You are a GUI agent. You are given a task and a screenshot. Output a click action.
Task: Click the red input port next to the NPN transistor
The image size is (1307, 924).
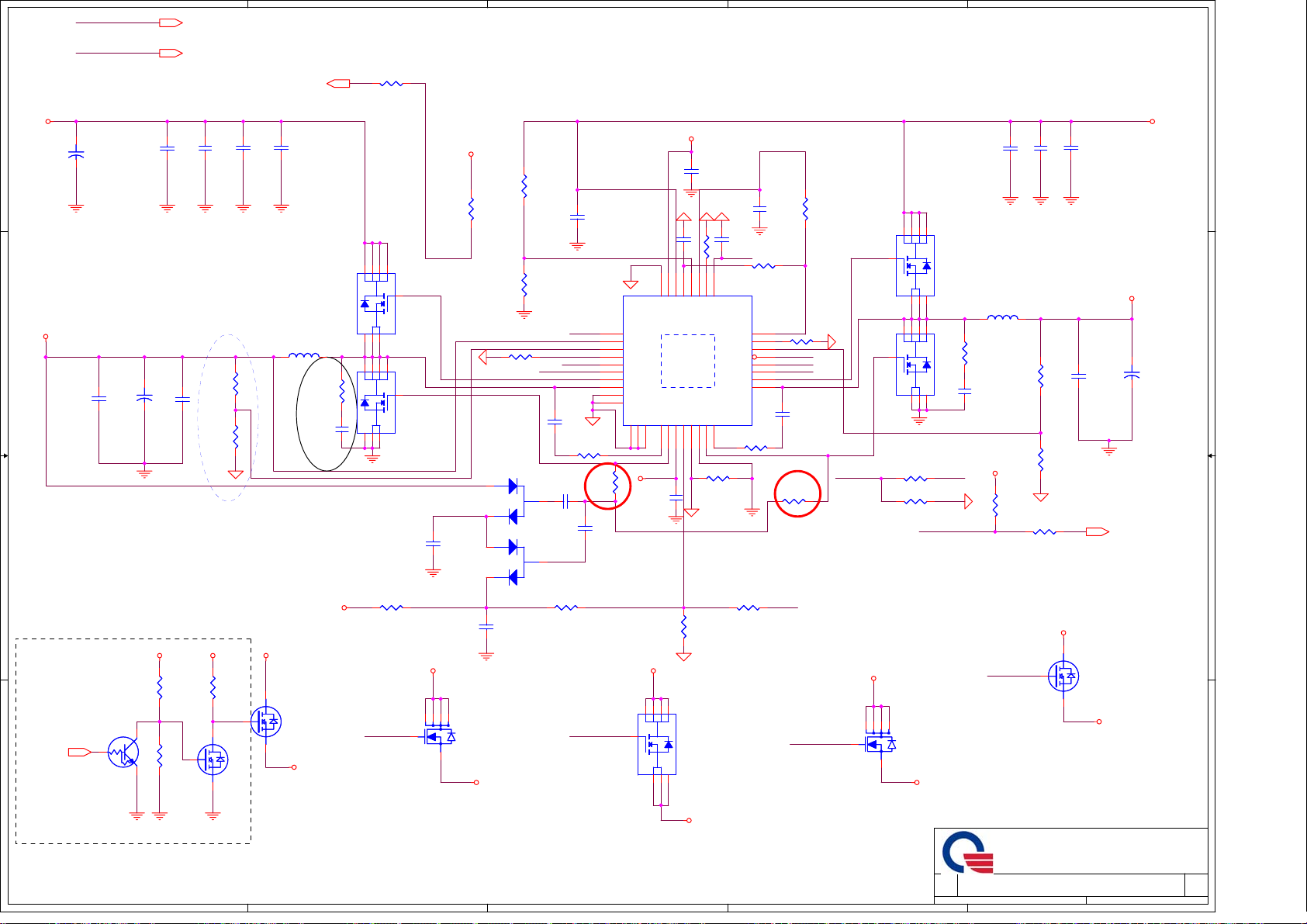tap(80, 752)
